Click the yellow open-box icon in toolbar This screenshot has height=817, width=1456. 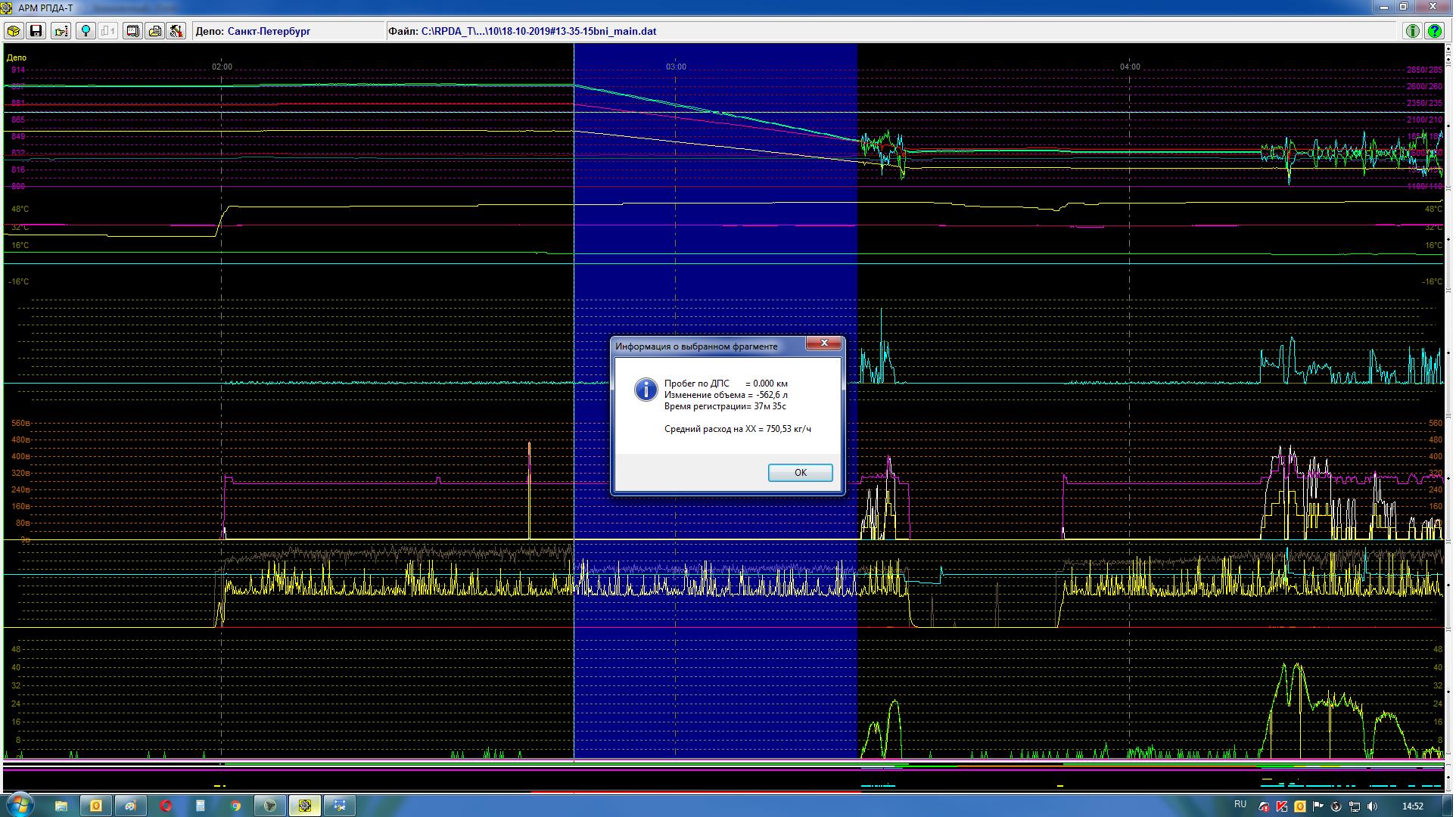click(14, 31)
